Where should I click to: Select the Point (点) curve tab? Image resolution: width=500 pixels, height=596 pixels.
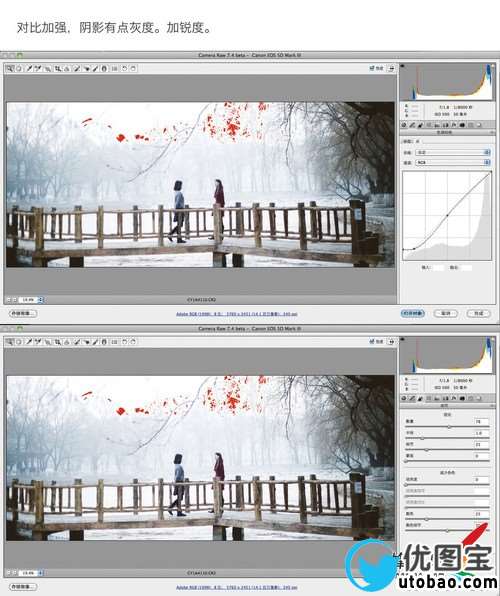pyautogui.click(x=417, y=141)
